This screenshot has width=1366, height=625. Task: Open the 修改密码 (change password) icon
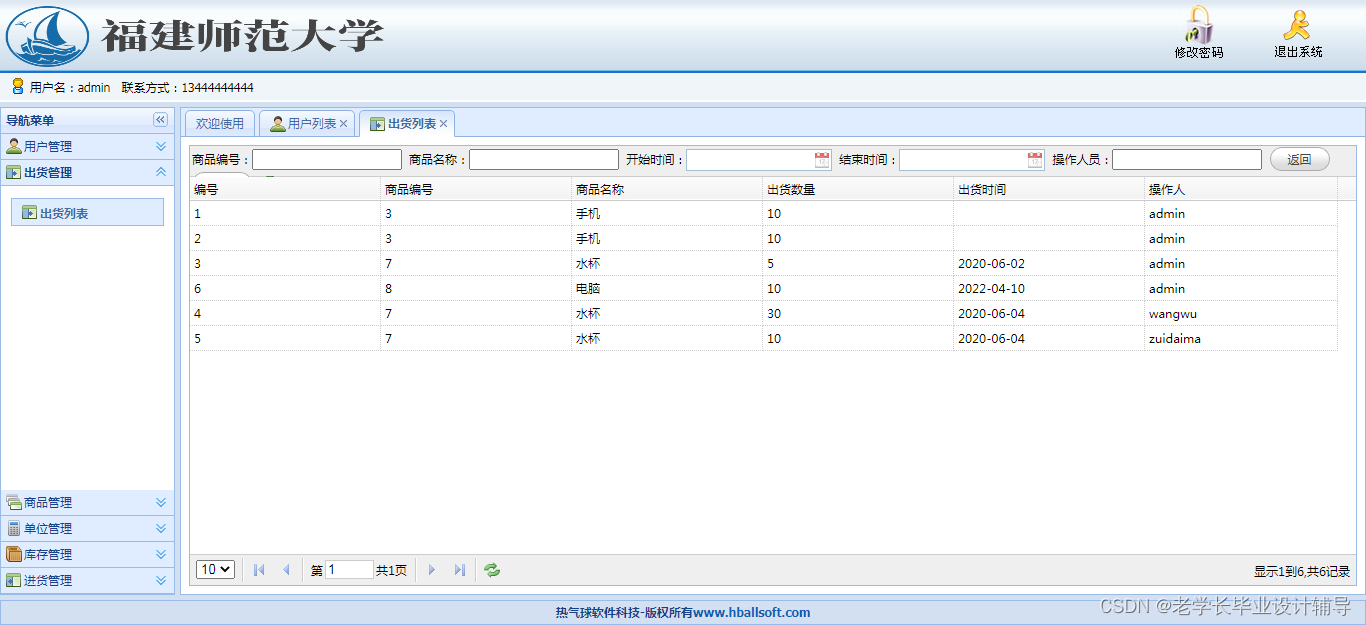point(1197,31)
